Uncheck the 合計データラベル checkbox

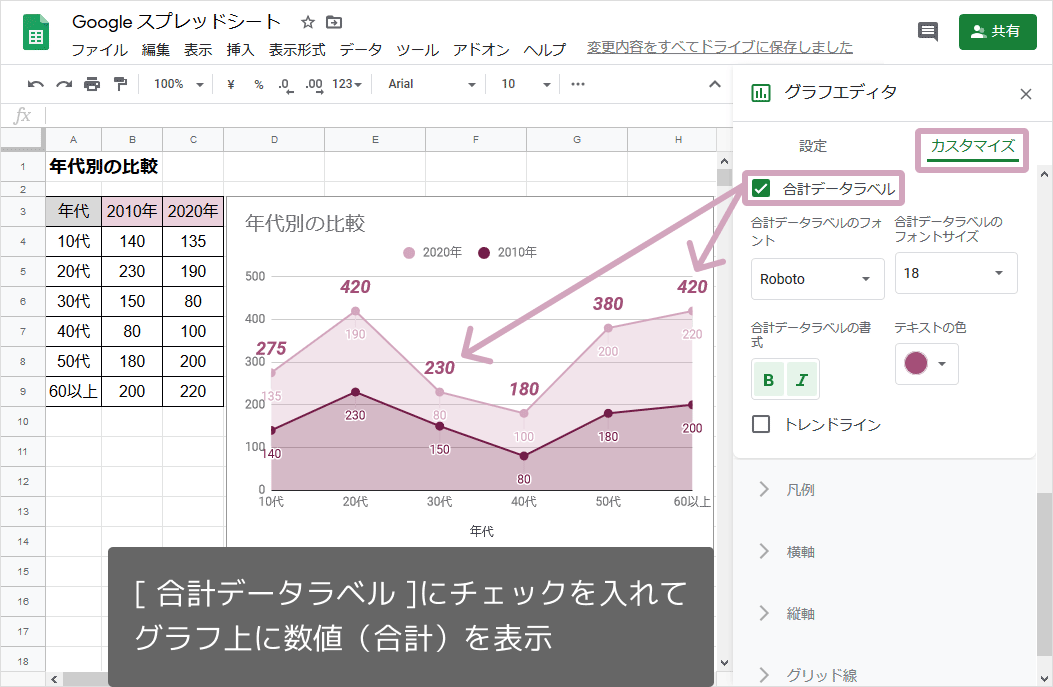(x=762, y=188)
